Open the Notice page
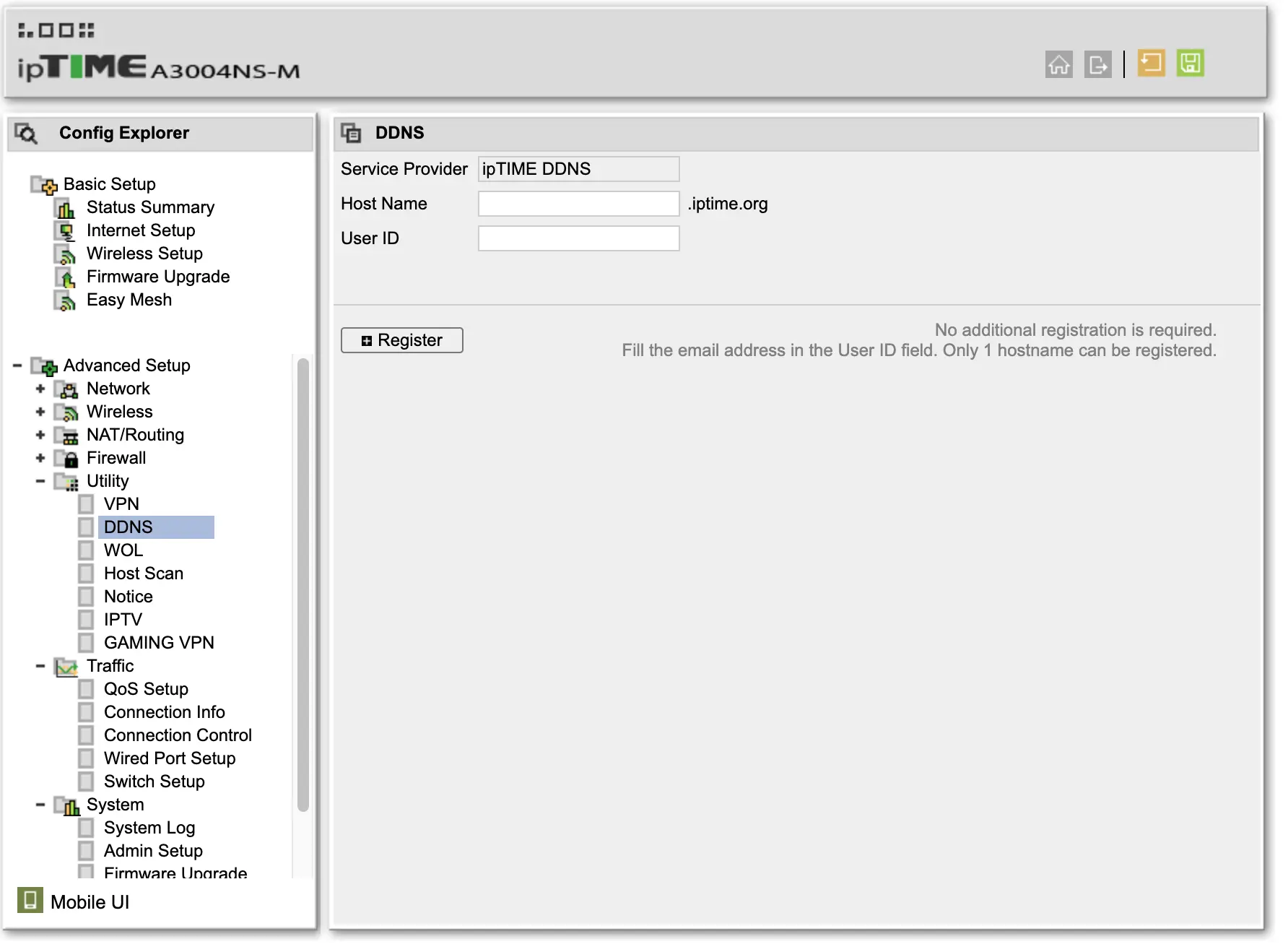This screenshot has width=1288, height=952. 129,597
